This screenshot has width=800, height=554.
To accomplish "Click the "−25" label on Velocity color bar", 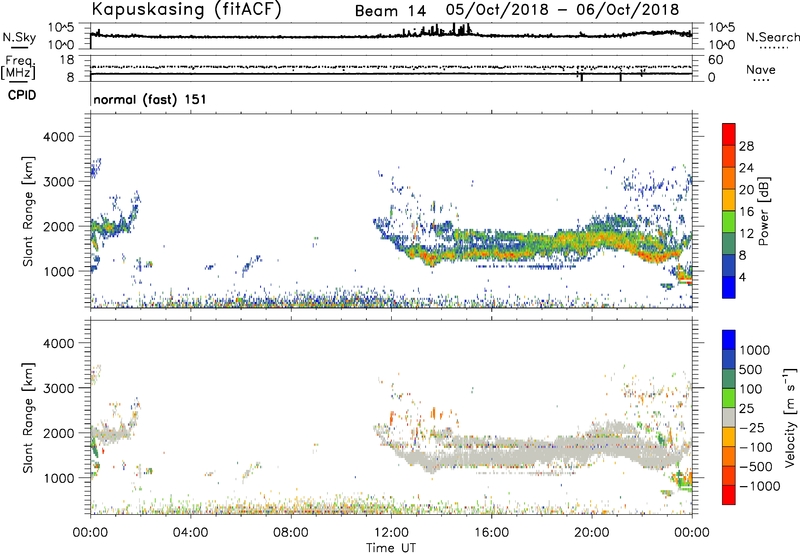I will 755,428.
